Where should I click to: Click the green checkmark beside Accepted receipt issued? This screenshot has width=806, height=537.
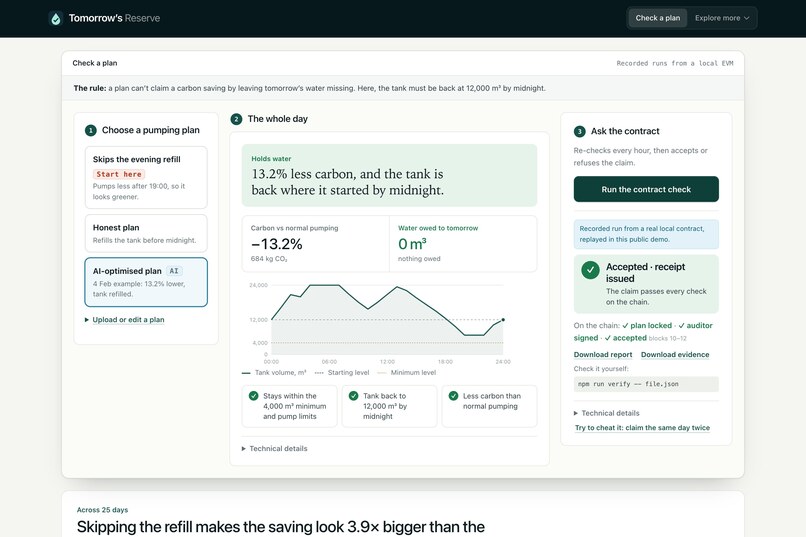590,270
